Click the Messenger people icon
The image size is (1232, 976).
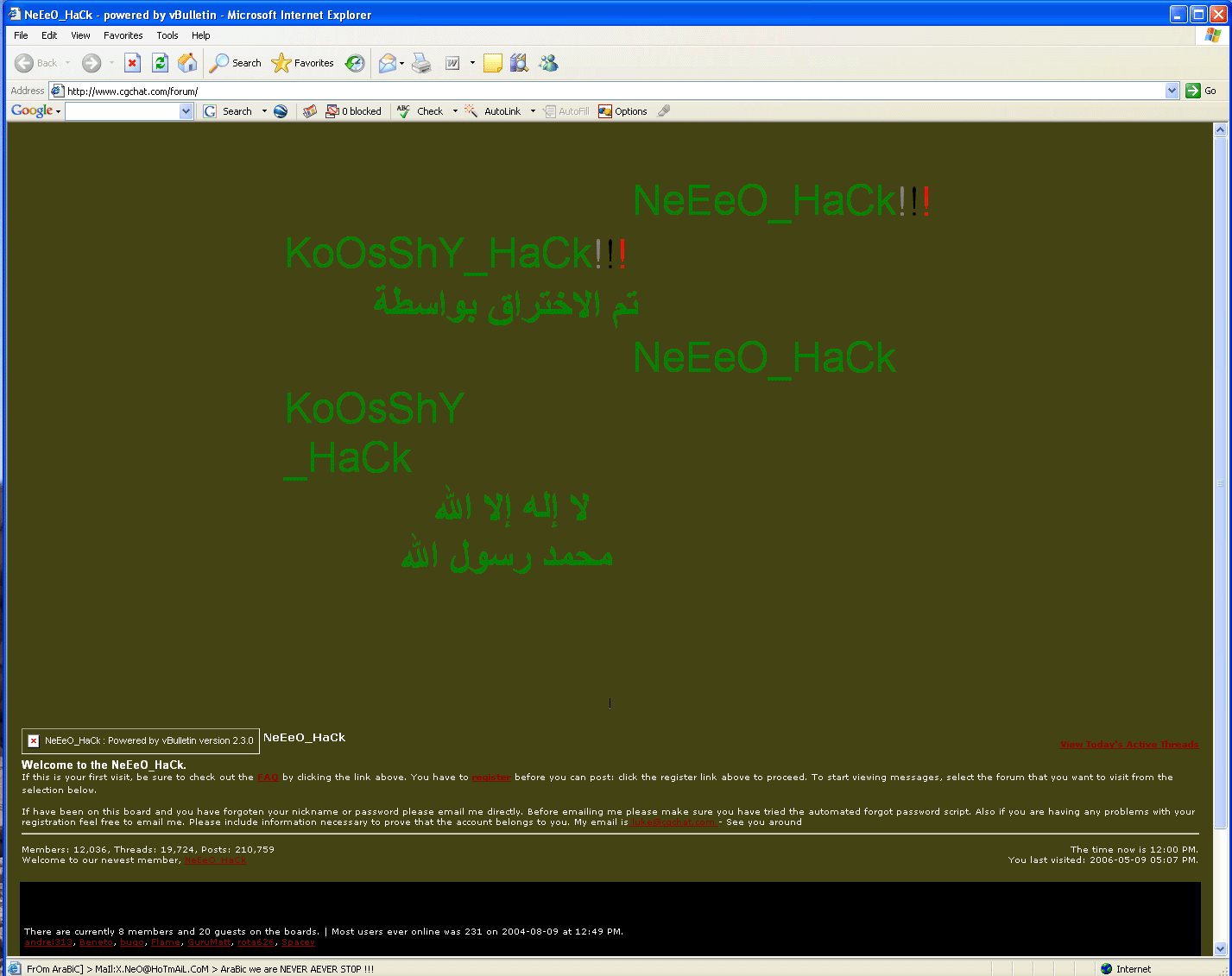(548, 63)
